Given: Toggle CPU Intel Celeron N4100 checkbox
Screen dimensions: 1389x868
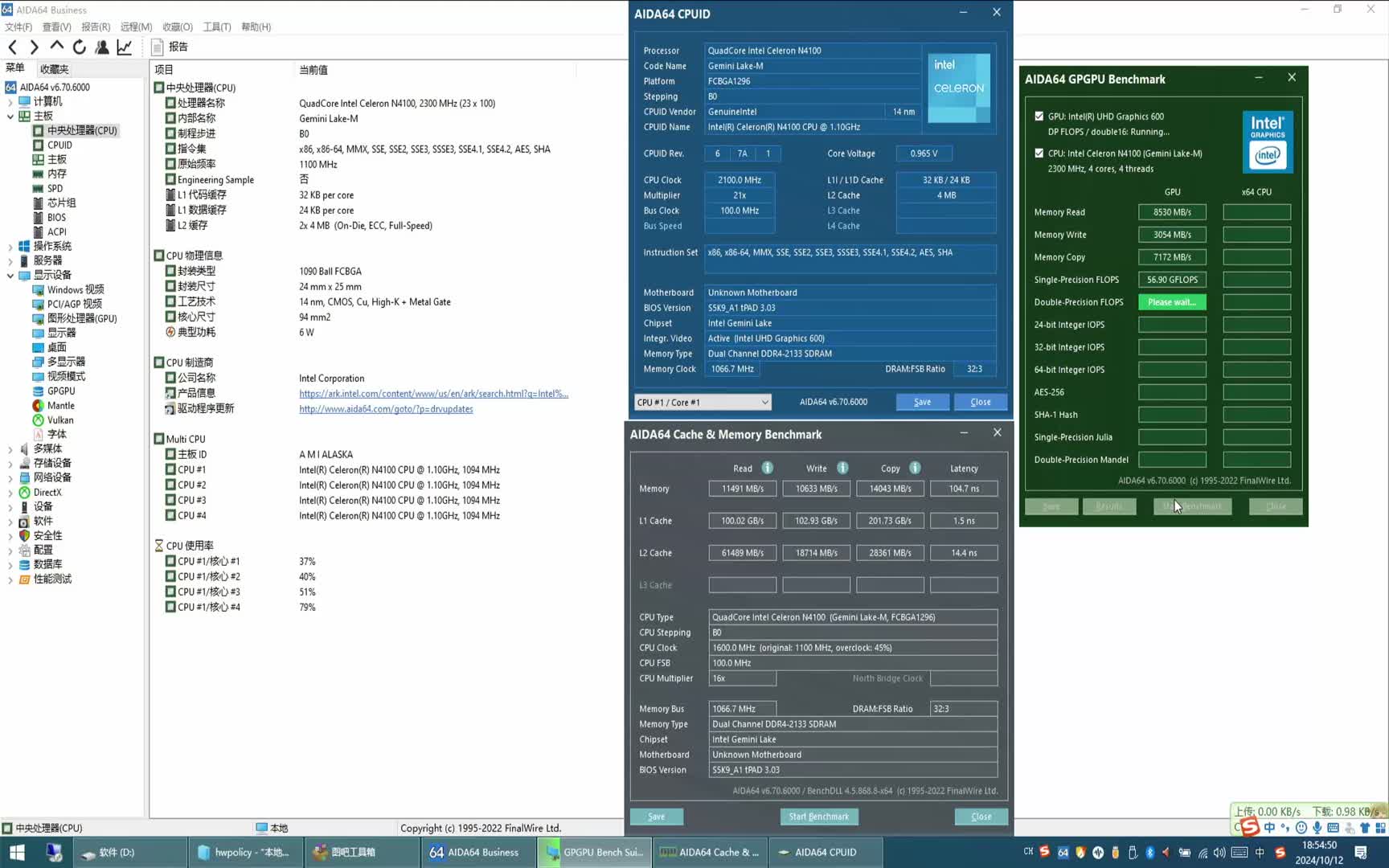Looking at the screenshot, I should click(1039, 154).
